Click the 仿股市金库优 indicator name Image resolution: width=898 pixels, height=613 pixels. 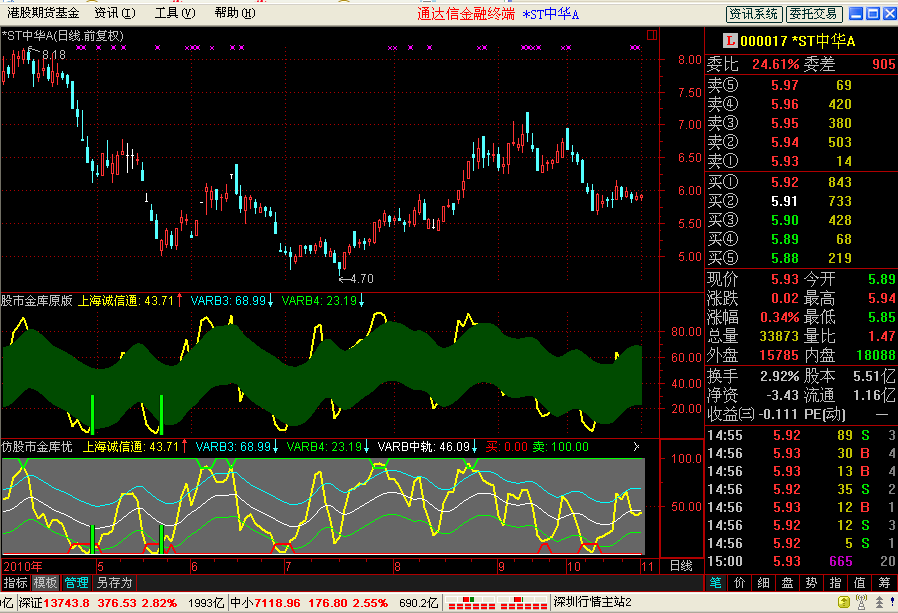[37, 446]
